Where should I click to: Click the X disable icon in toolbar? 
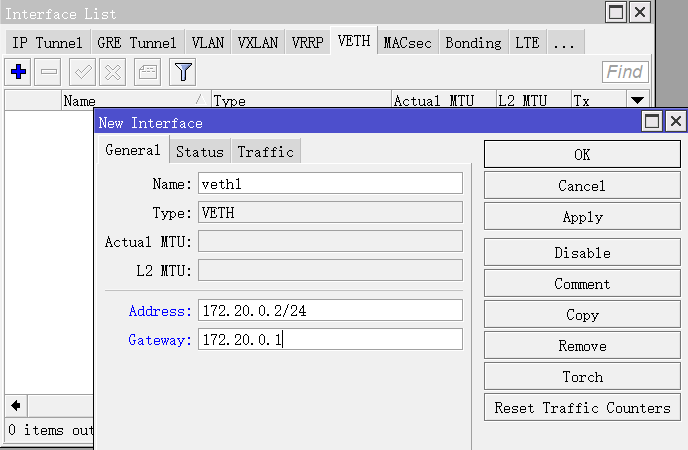coord(113,72)
